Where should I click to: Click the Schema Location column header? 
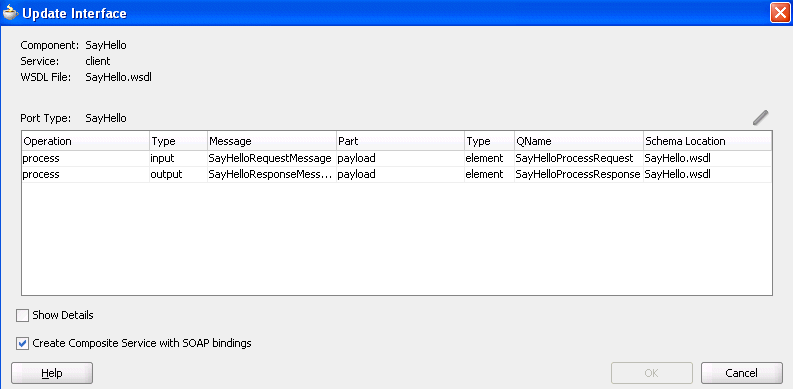(707, 141)
